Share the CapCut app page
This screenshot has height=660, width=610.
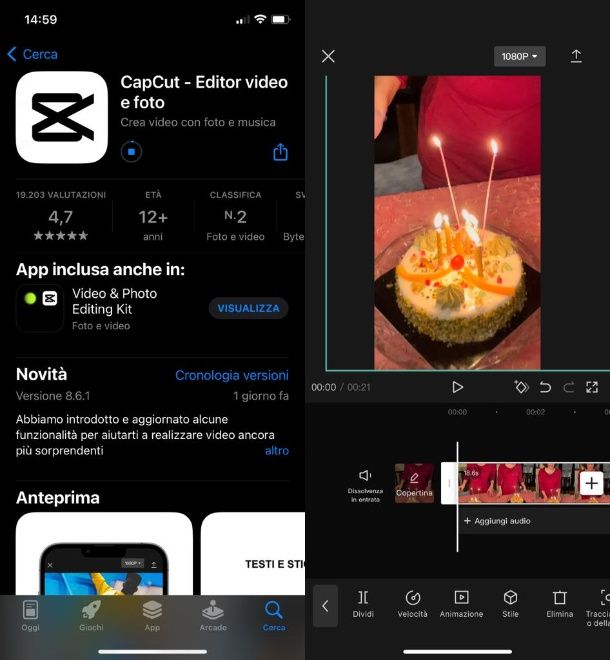(x=280, y=152)
